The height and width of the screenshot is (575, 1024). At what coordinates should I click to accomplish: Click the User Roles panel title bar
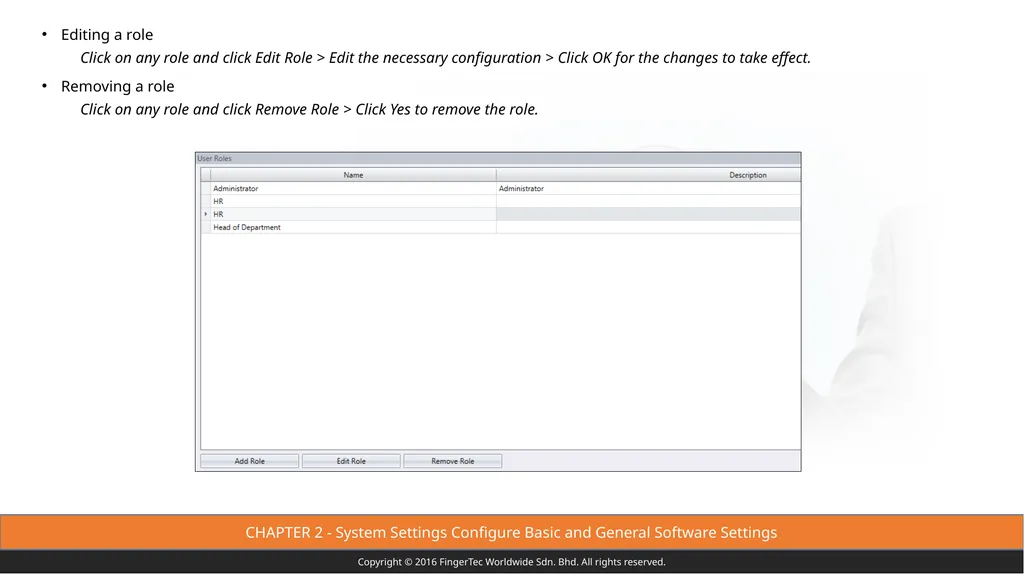(498, 159)
